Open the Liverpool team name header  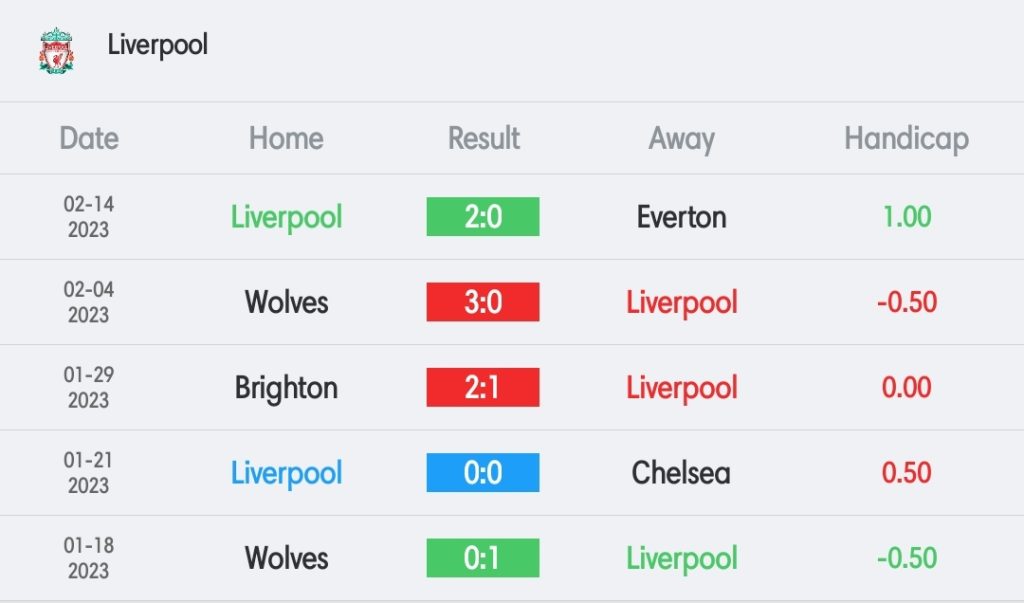(x=157, y=45)
